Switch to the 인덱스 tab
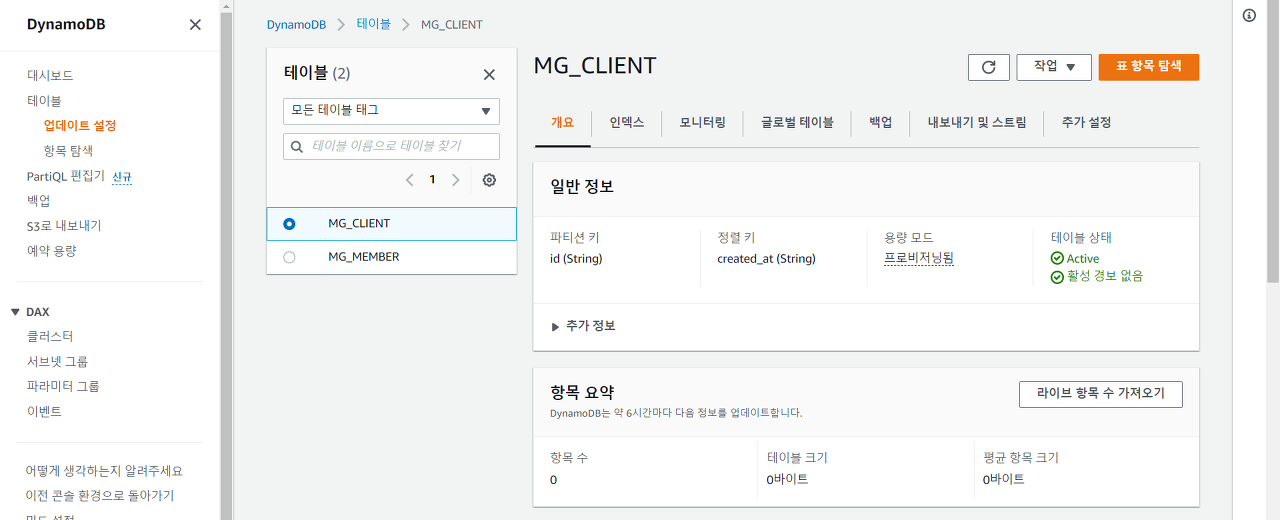The height and width of the screenshot is (520, 1280). click(x=627, y=122)
